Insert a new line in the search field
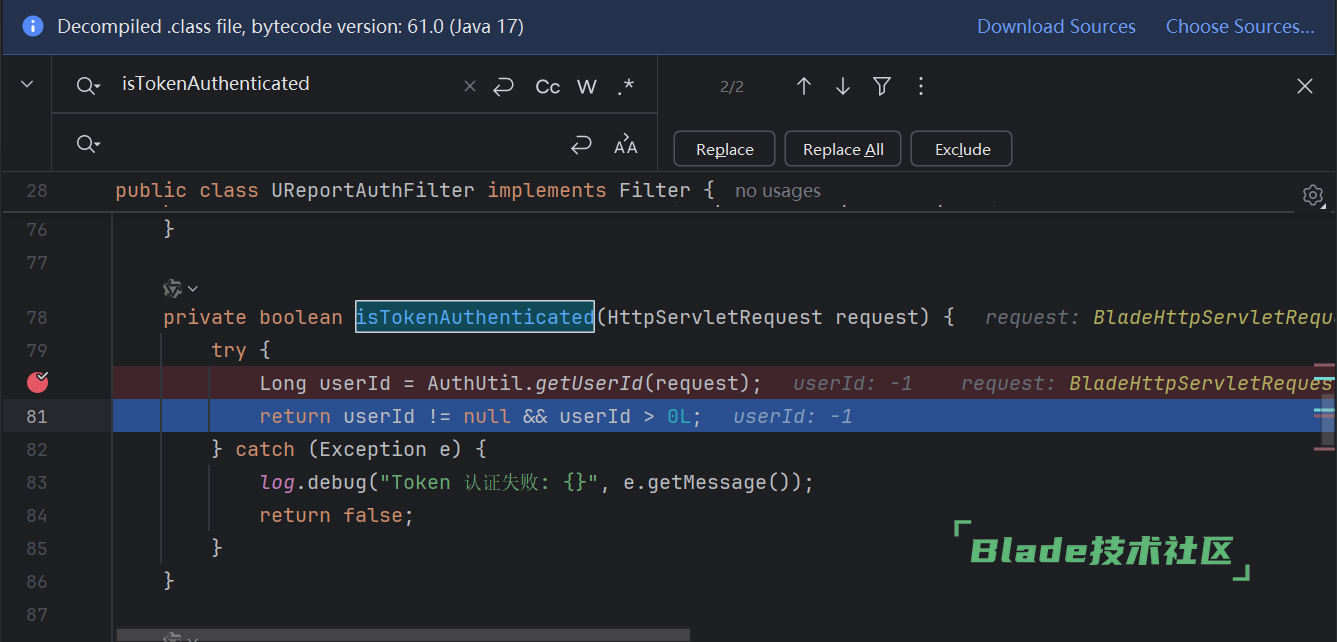The image size is (1337, 642). point(504,87)
